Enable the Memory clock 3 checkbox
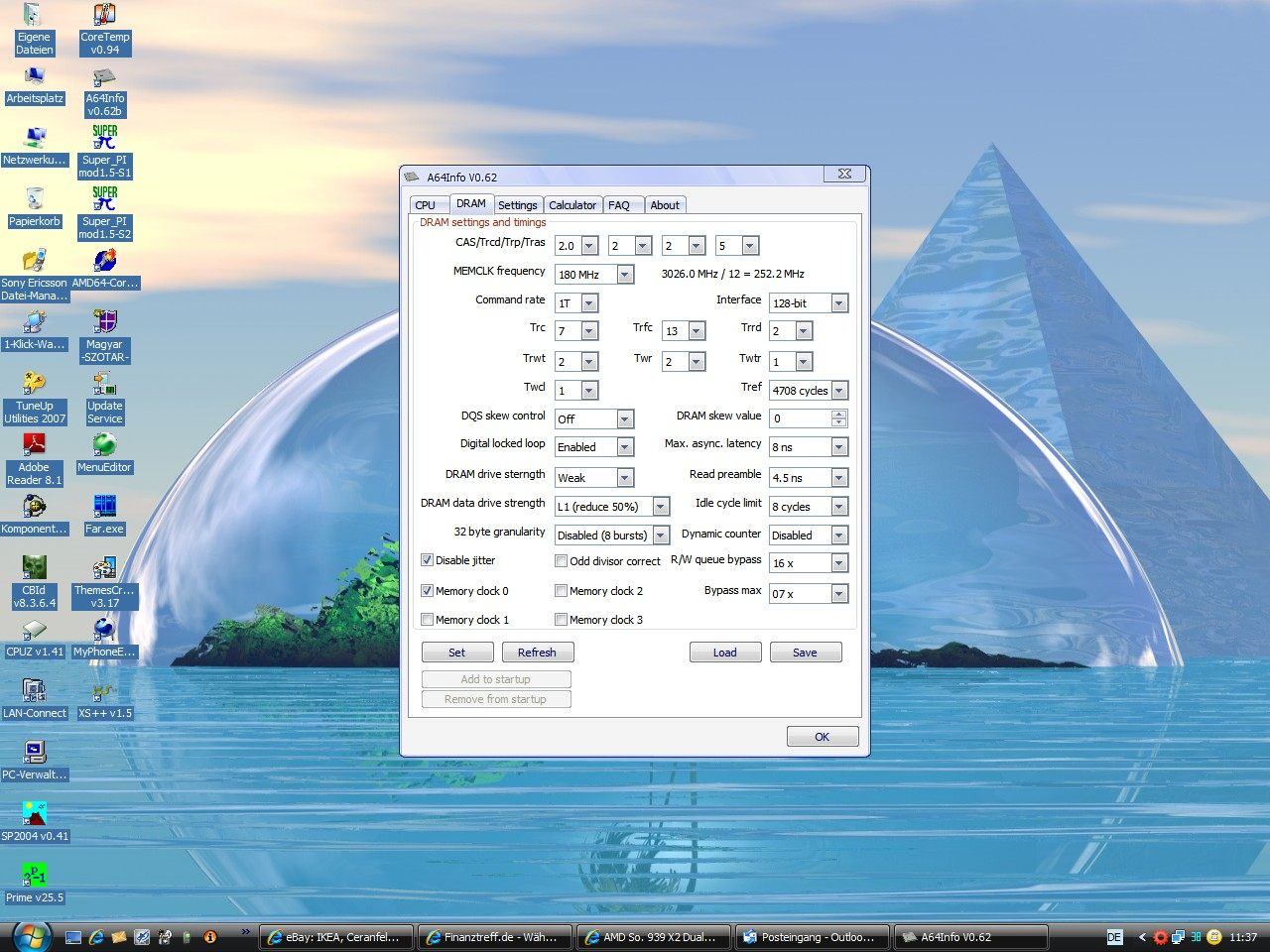The image size is (1270, 952). tap(562, 619)
